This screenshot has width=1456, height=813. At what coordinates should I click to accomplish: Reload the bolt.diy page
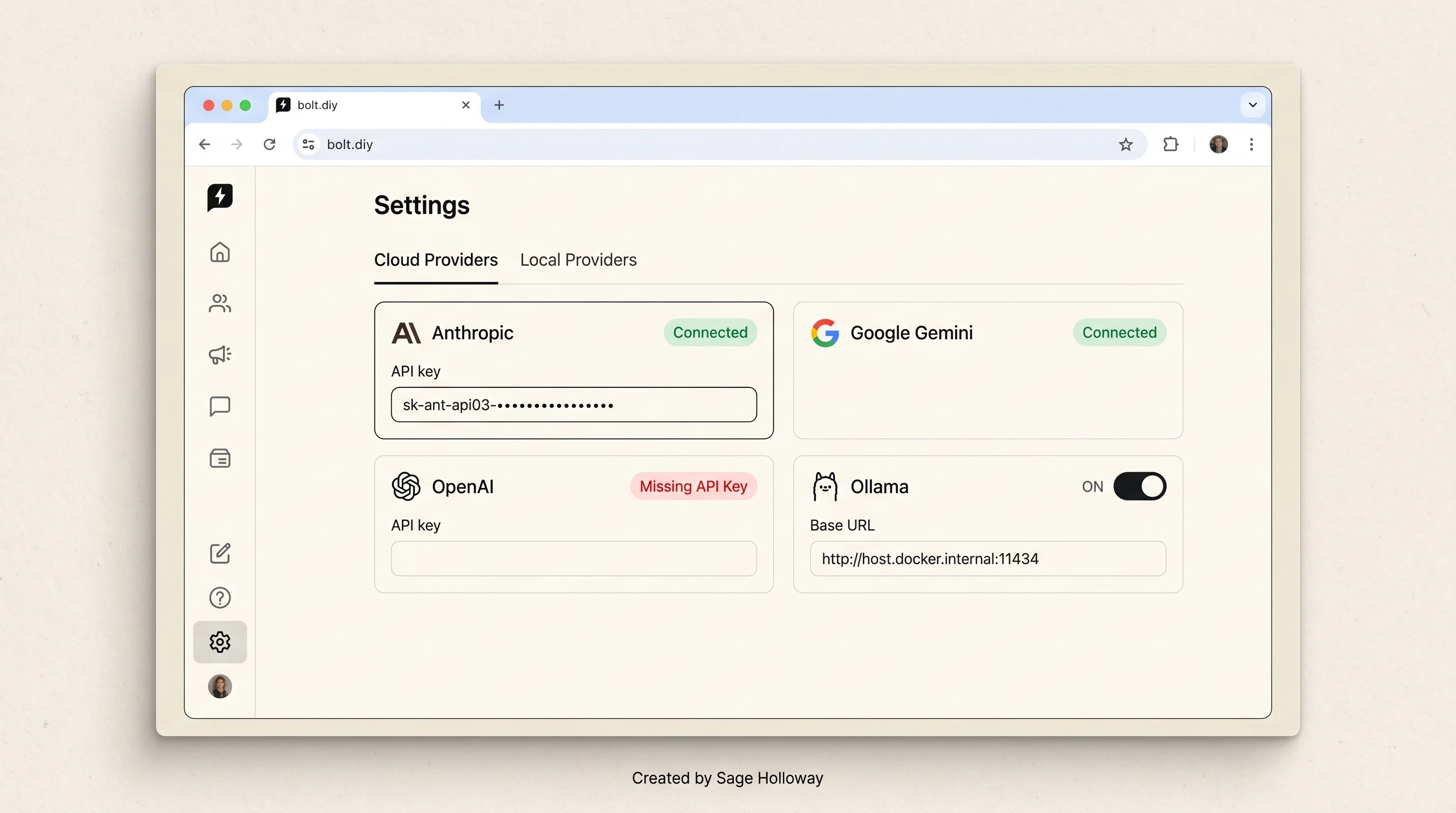pyautogui.click(x=270, y=144)
